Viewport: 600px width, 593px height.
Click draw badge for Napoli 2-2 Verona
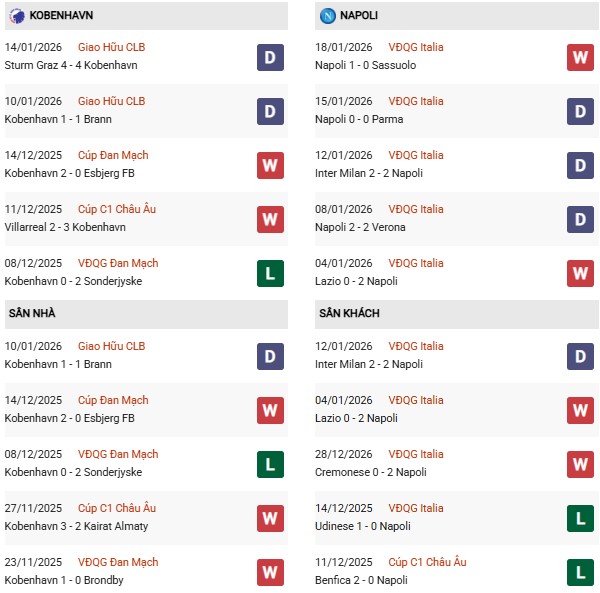580,219
